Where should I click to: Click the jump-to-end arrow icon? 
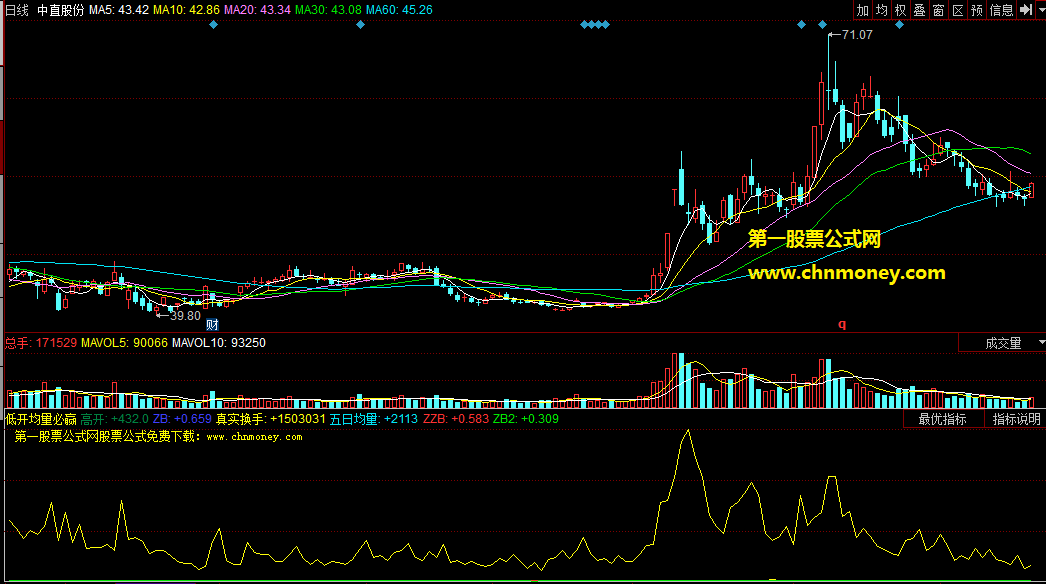click(1026, 10)
